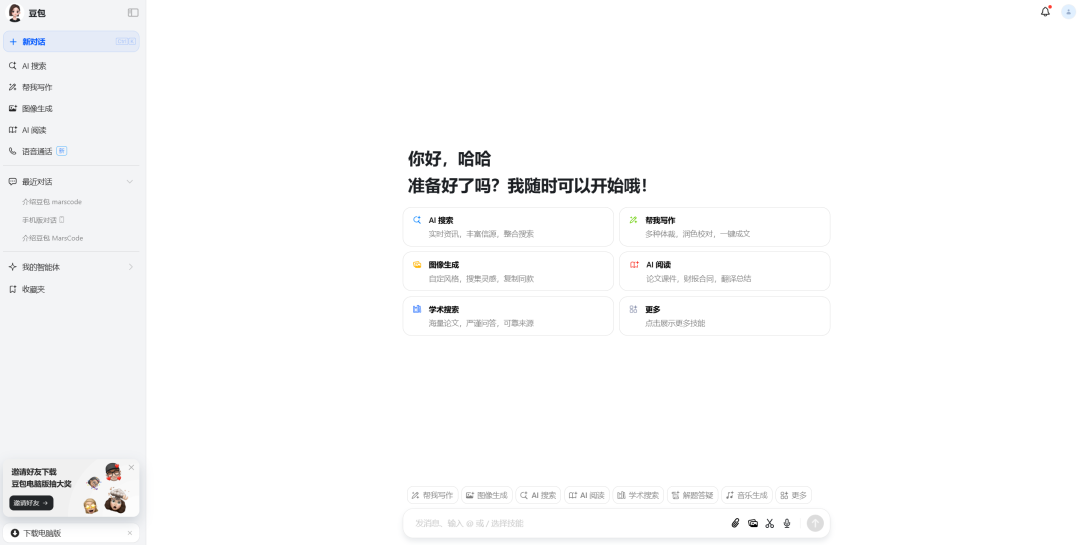This screenshot has height=545, width=1080.
Task: Collapse the 最近对话 section chevron
Action: tap(129, 182)
